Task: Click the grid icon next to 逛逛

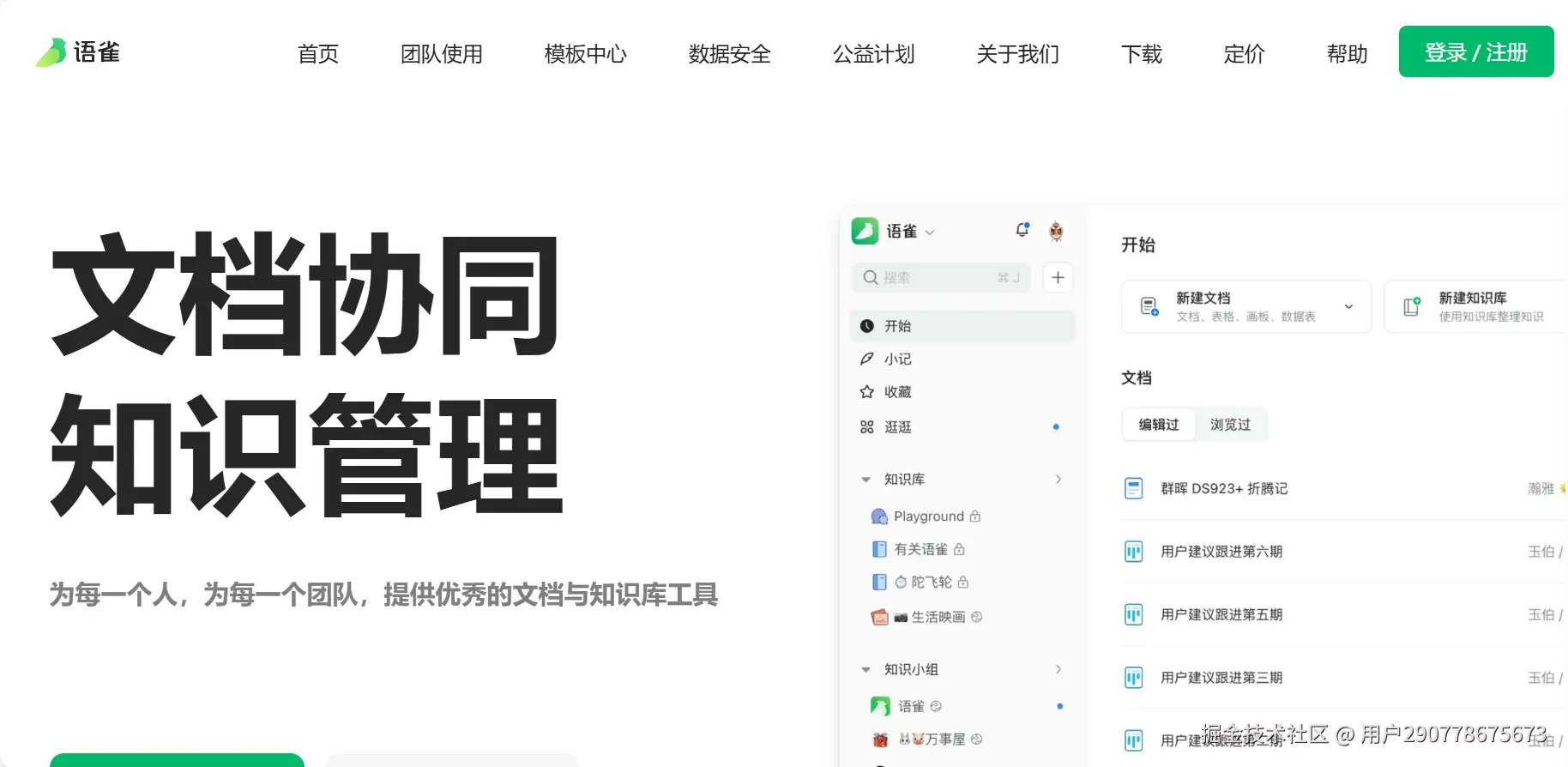Action: click(x=867, y=427)
